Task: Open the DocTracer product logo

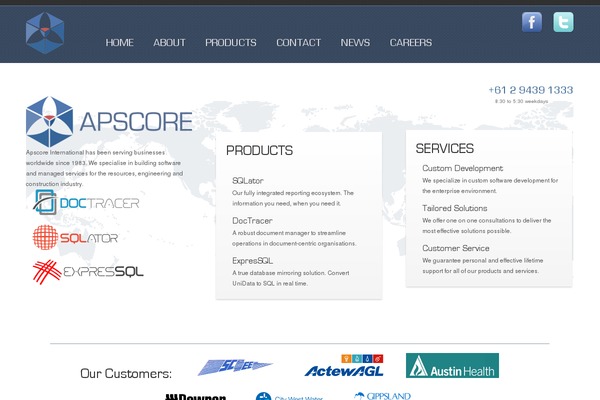Action: 86,202
